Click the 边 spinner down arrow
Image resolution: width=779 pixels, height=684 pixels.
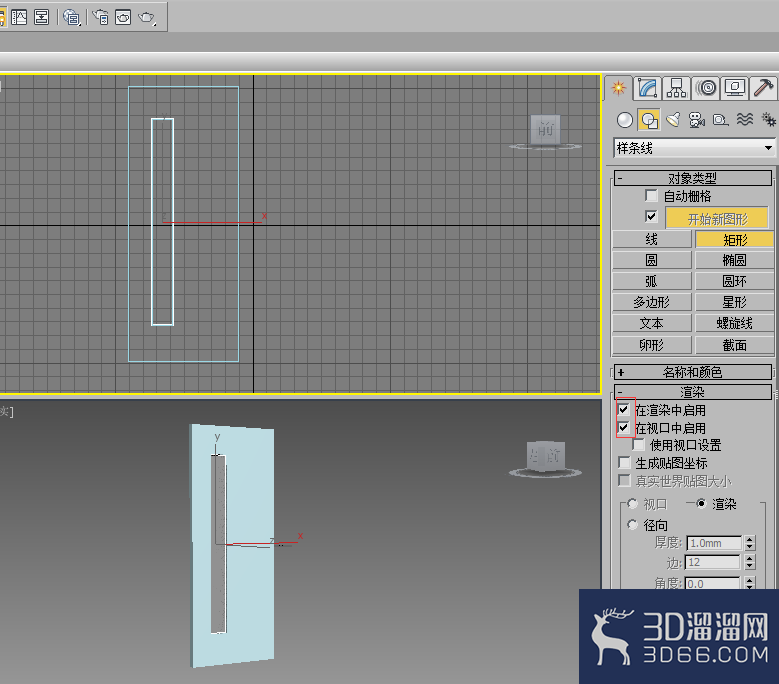pyautogui.click(x=750, y=566)
